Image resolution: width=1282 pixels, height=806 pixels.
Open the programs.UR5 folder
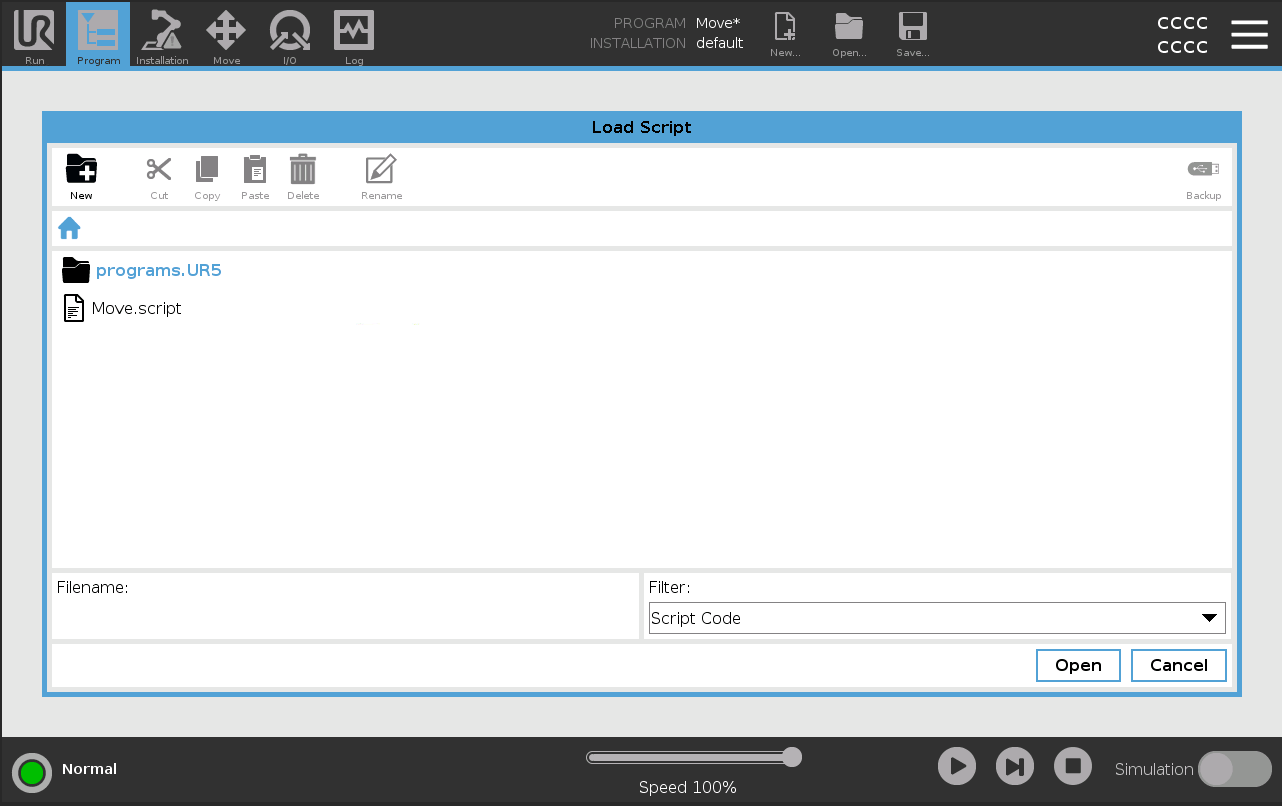tap(141, 270)
